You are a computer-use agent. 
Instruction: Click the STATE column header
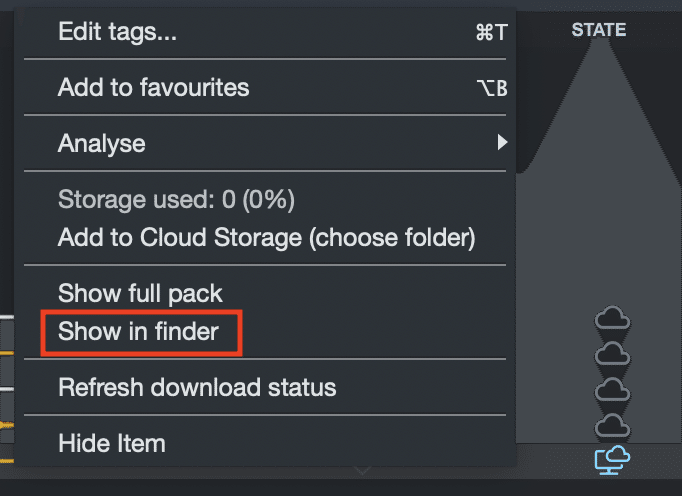[x=598, y=30]
